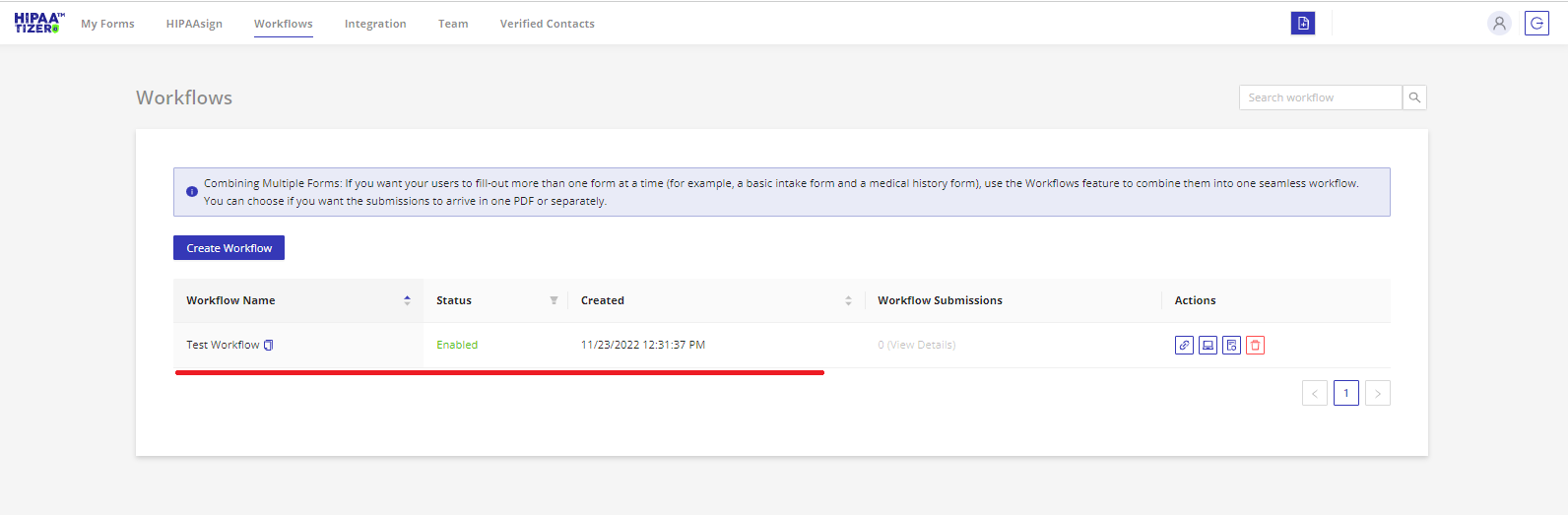Copy Test Workflow using the copy icon
The width and height of the screenshot is (1568, 515).
click(269, 345)
